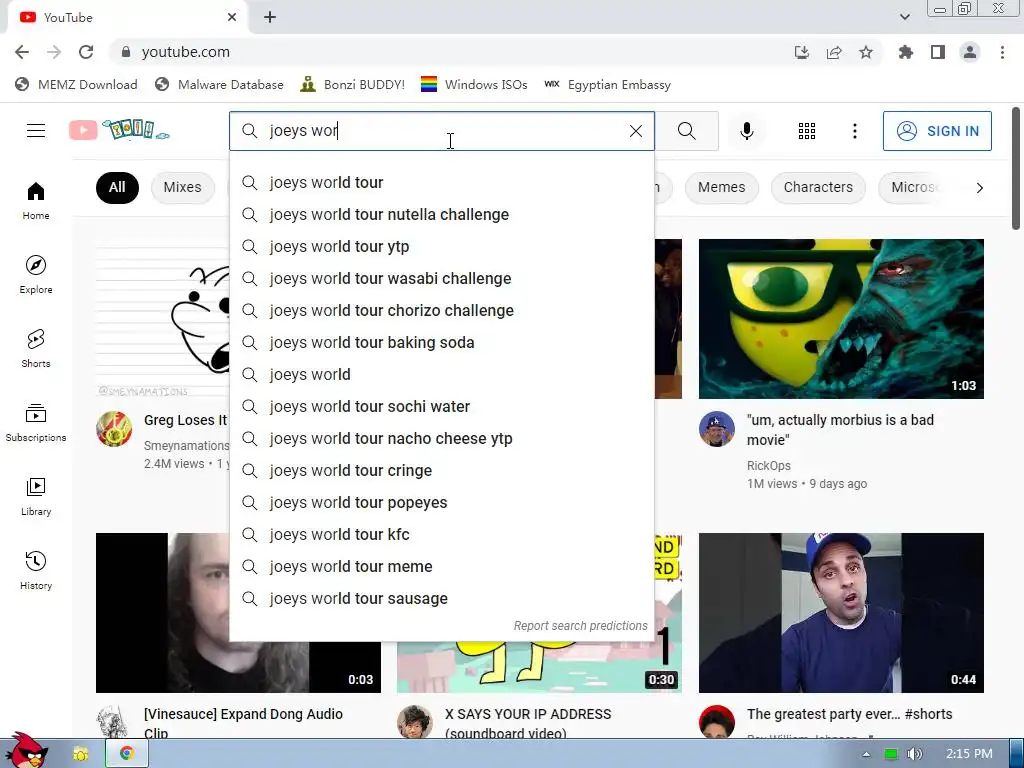Go back in browser
Viewport: 1024px width, 768px height.
pyautogui.click(x=22, y=52)
